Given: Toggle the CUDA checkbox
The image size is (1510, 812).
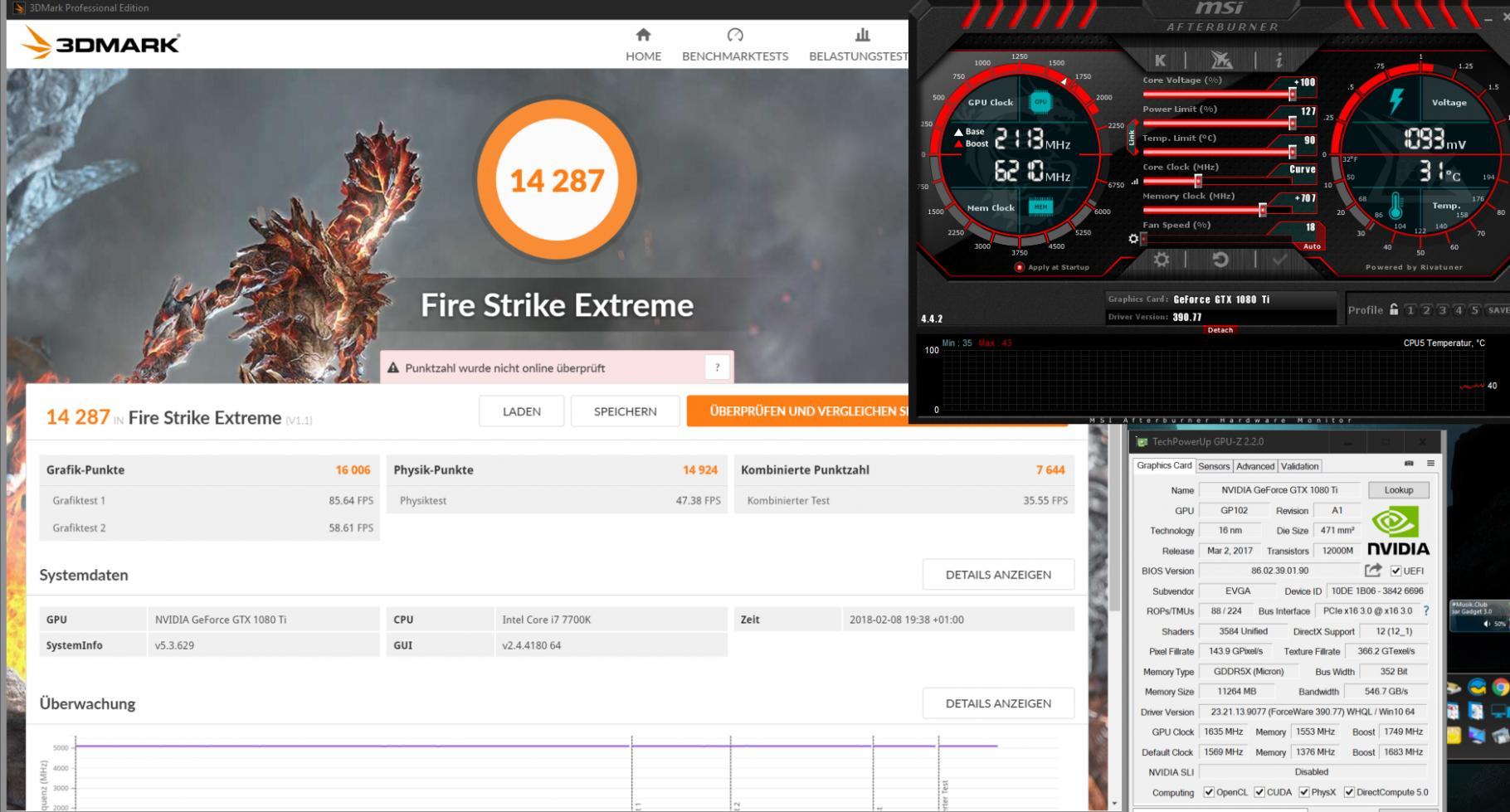Looking at the screenshot, I should [x=1259, y=792].
